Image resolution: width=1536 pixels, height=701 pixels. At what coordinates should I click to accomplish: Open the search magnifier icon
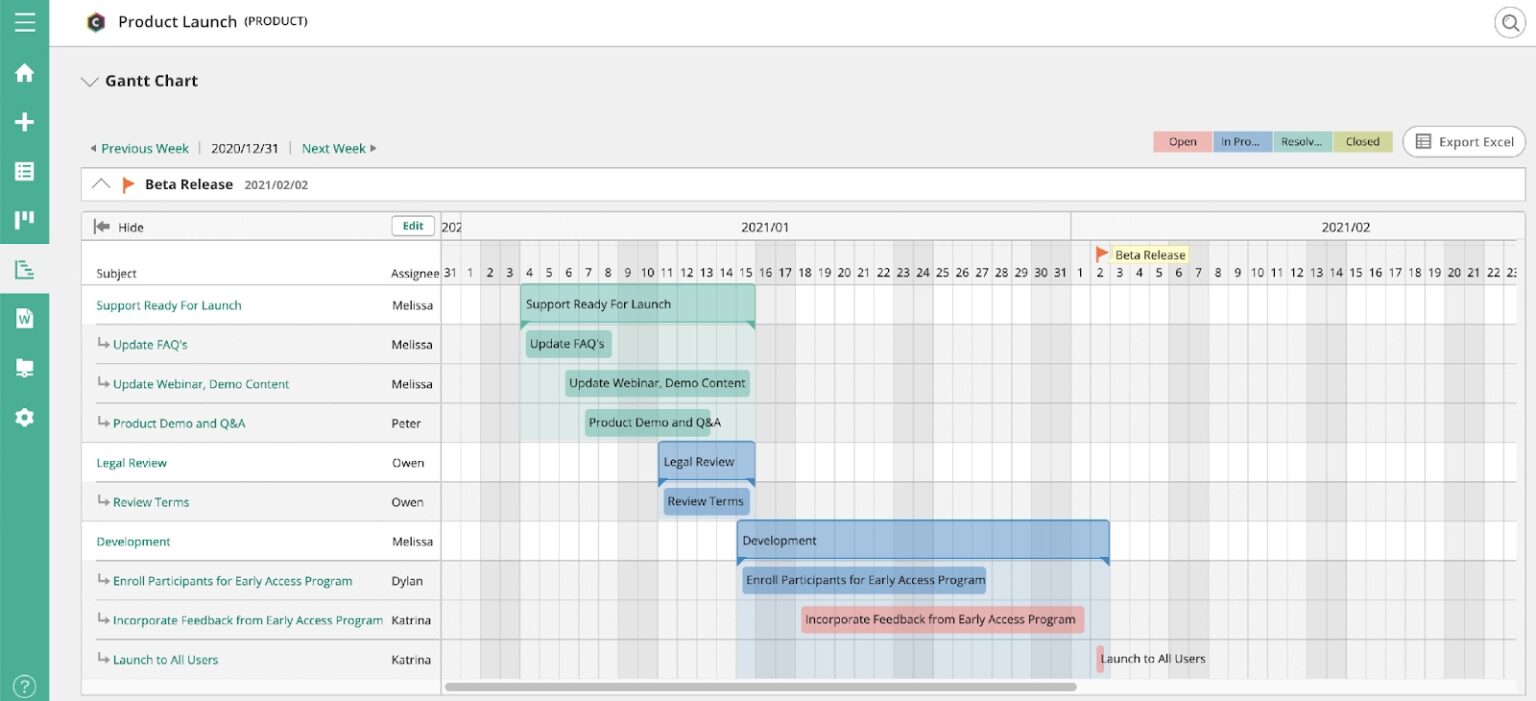tap(1510, 22)
